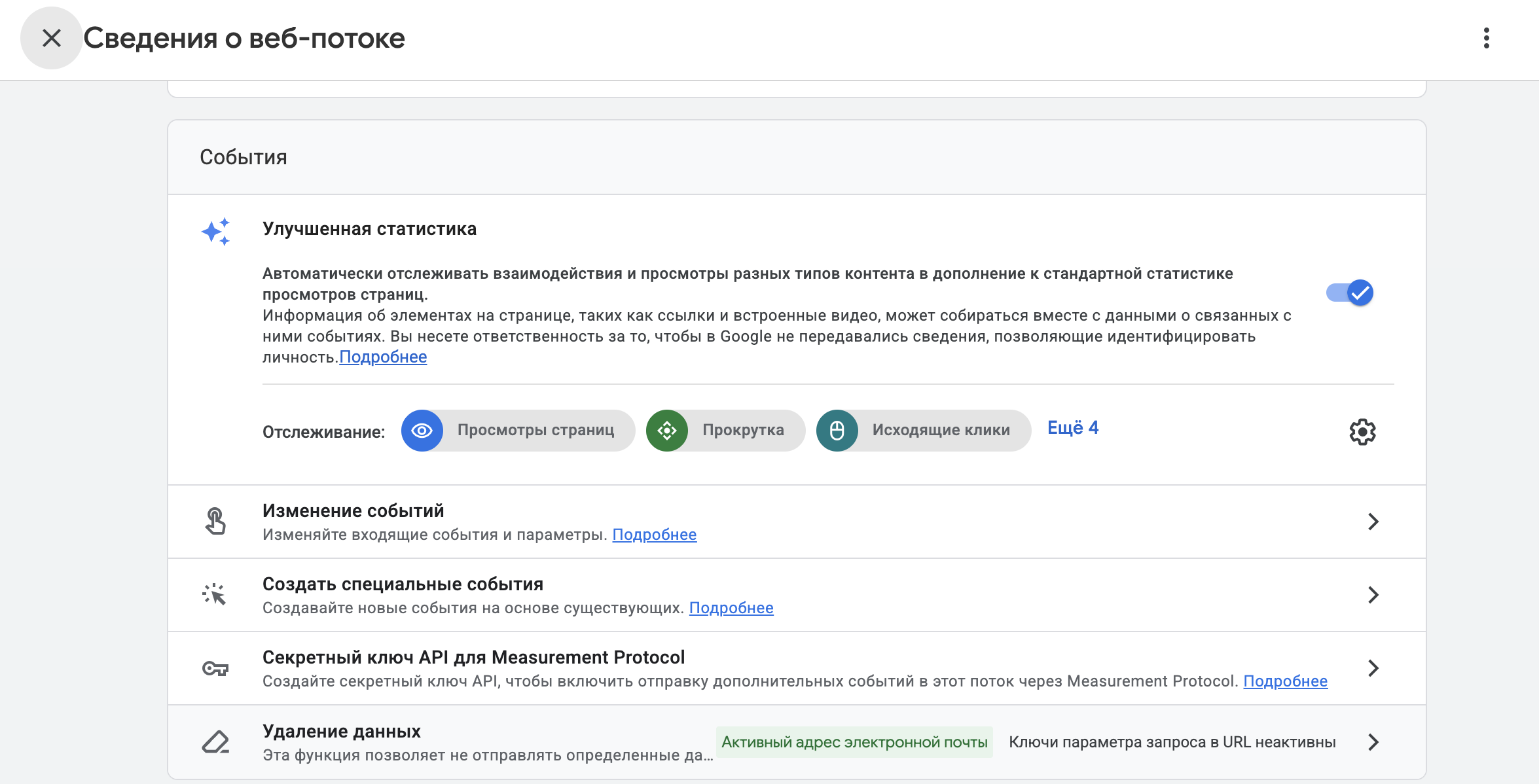Click the eye icon for Просмотры страниц

pos(422,431)
